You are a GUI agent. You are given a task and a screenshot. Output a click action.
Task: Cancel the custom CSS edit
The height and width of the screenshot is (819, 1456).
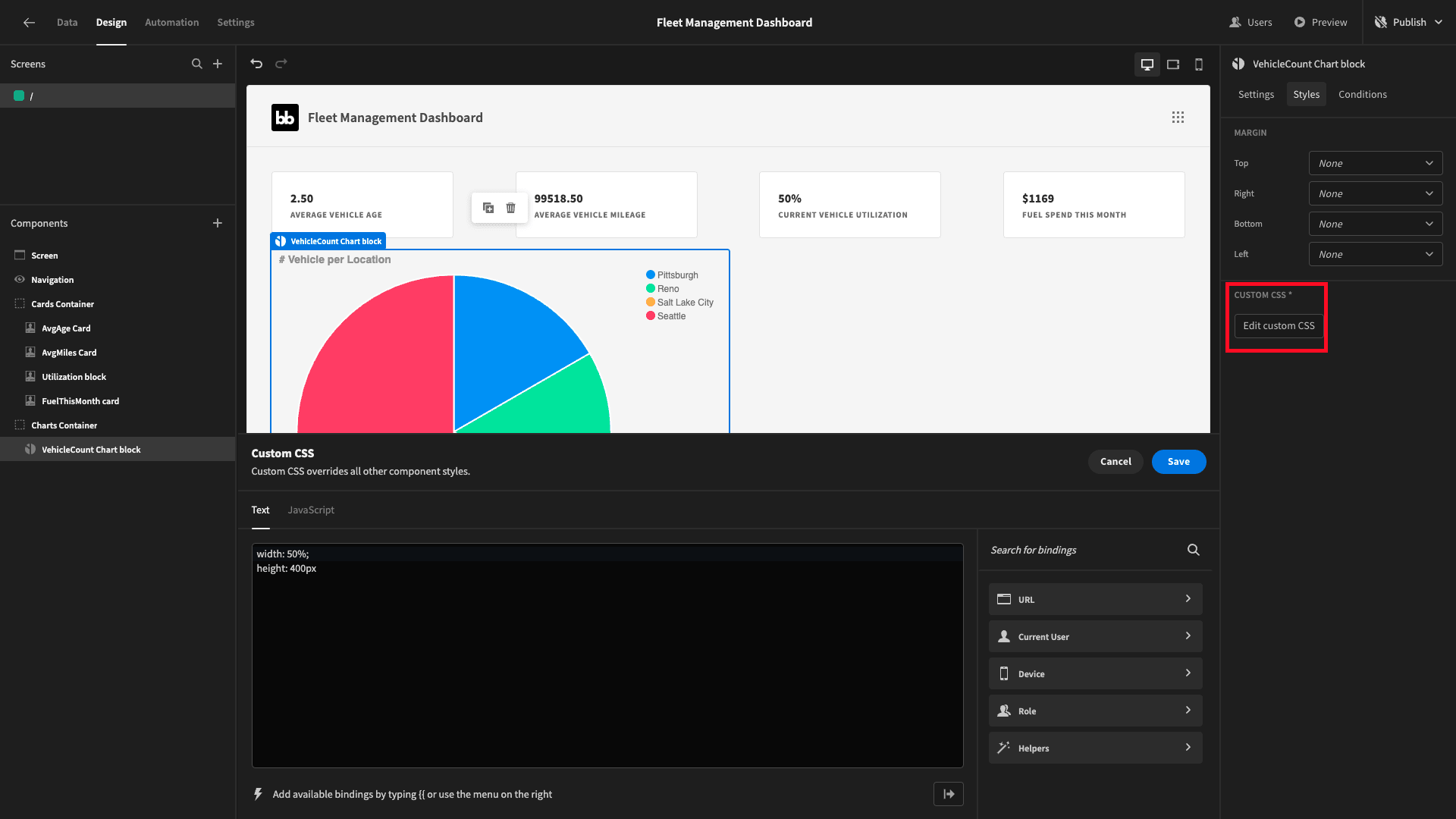[x=1116, y=462]
